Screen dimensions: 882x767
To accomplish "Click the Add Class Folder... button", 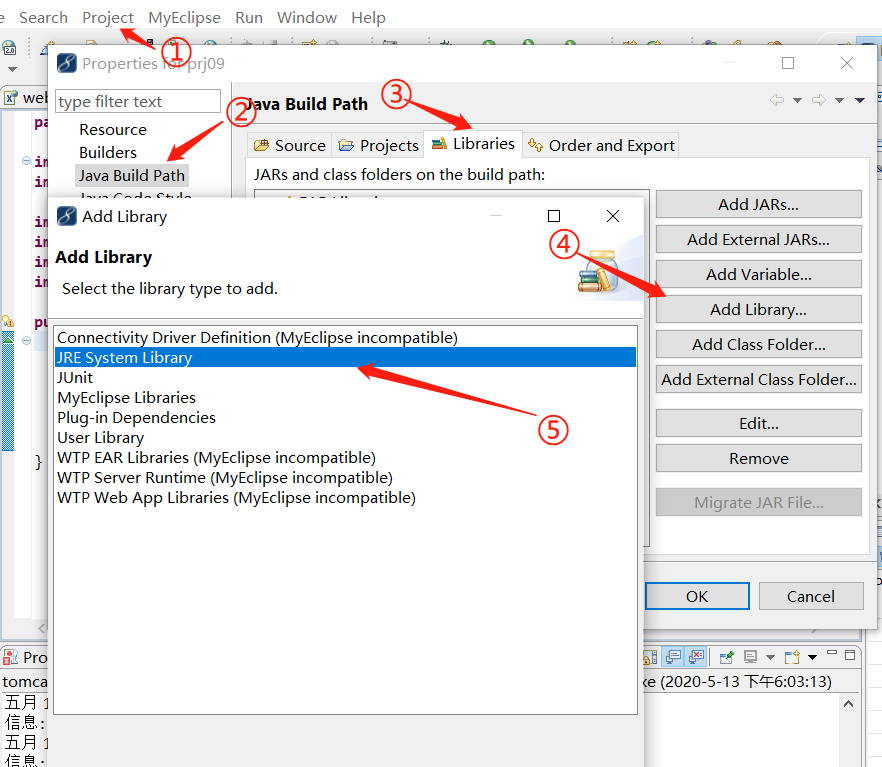I will pyautogui.click(x=758, y=344).
